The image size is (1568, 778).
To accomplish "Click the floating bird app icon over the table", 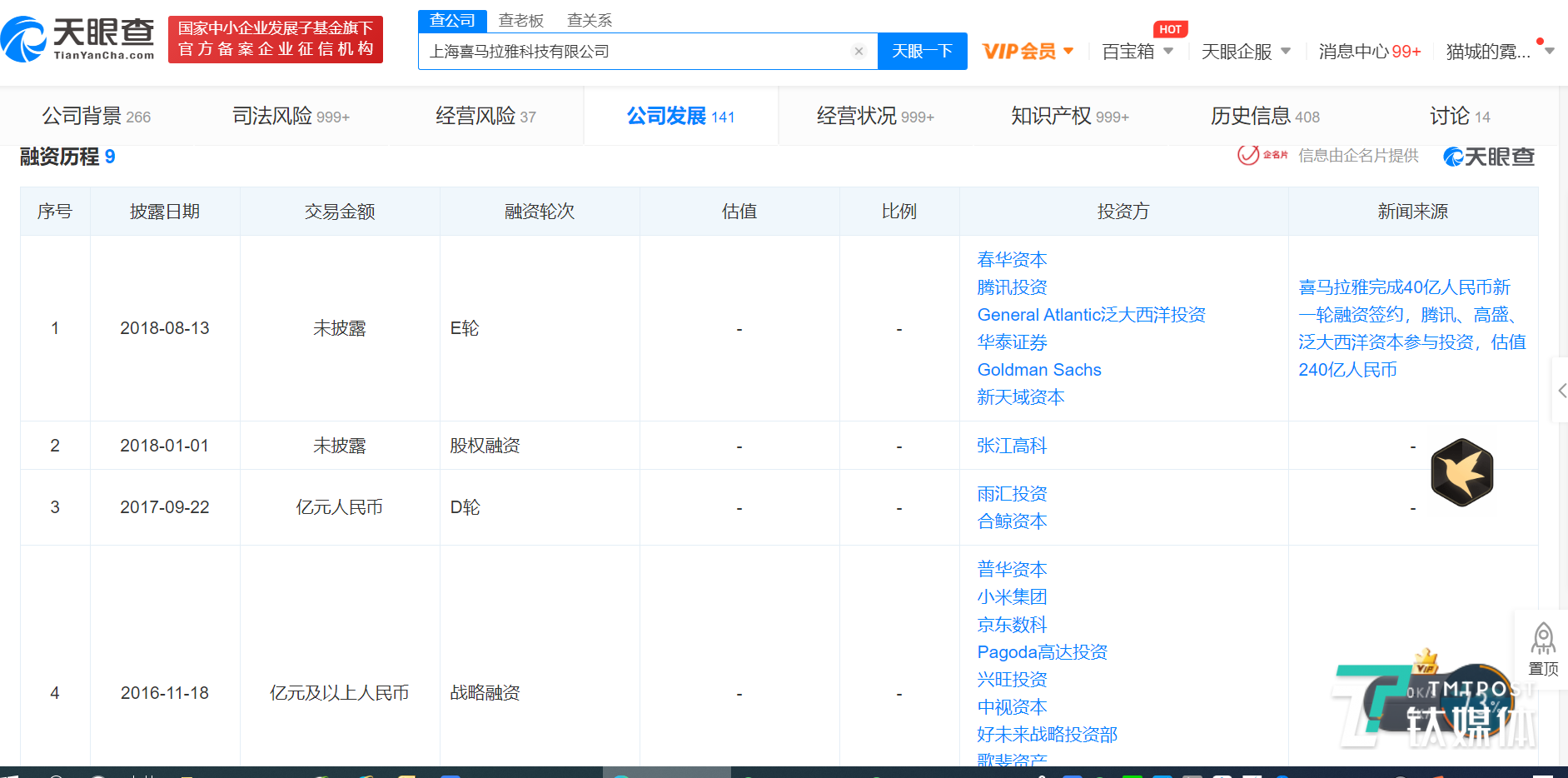I will point(1462,473).
